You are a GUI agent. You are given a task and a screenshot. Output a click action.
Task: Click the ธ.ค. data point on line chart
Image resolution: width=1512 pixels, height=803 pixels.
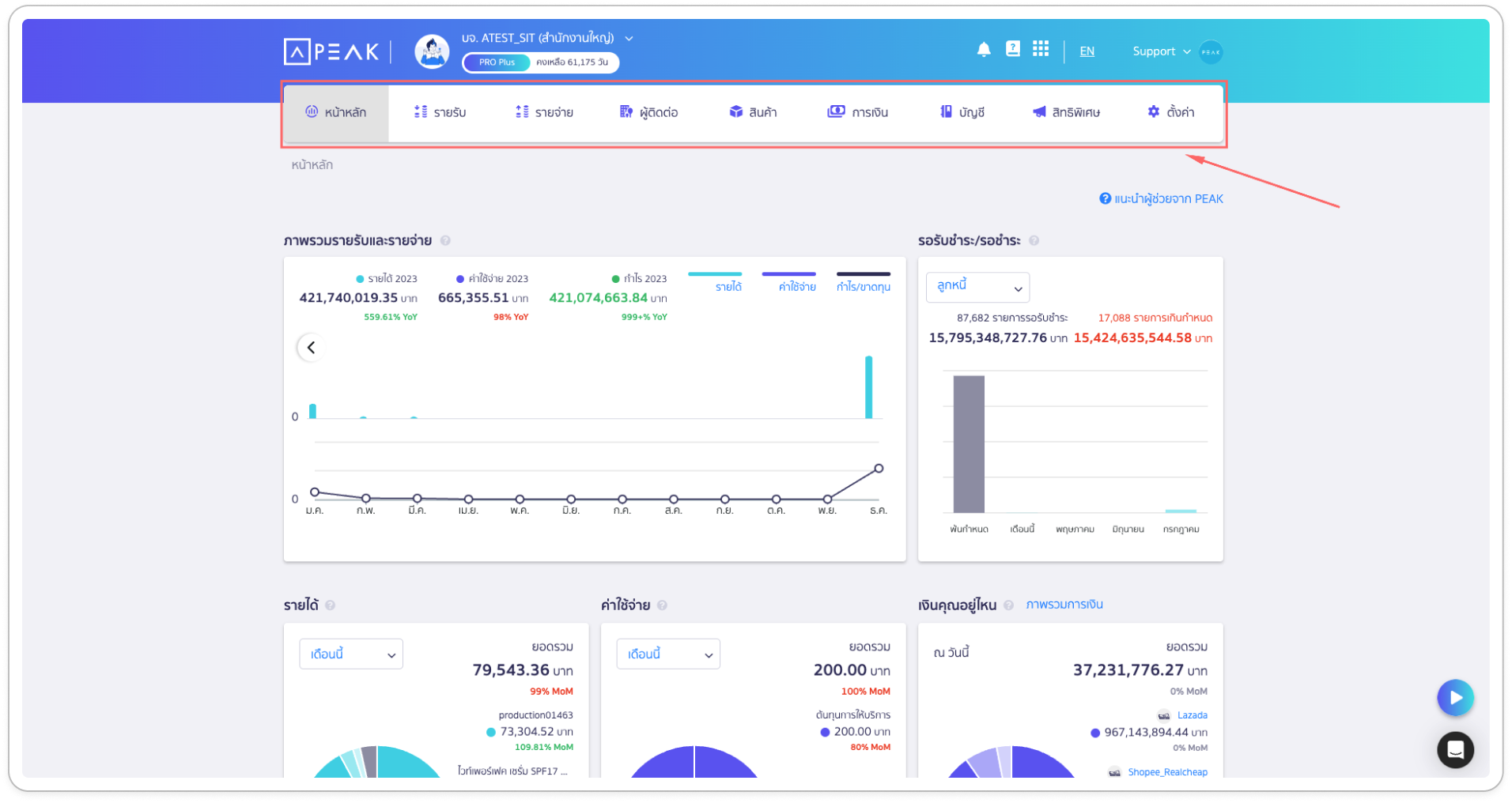coord(879,469)
